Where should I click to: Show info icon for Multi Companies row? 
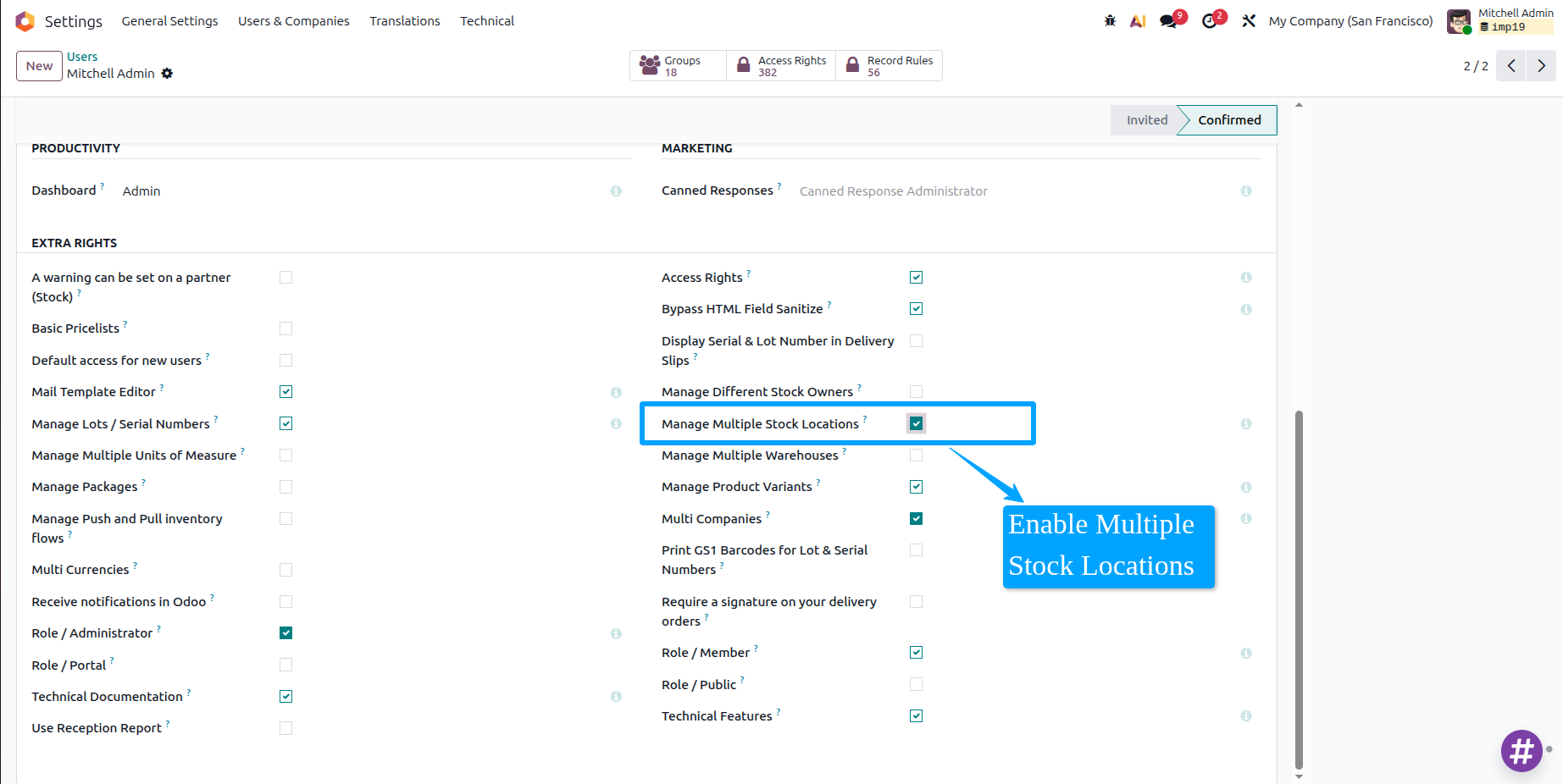coord(1246,519)
